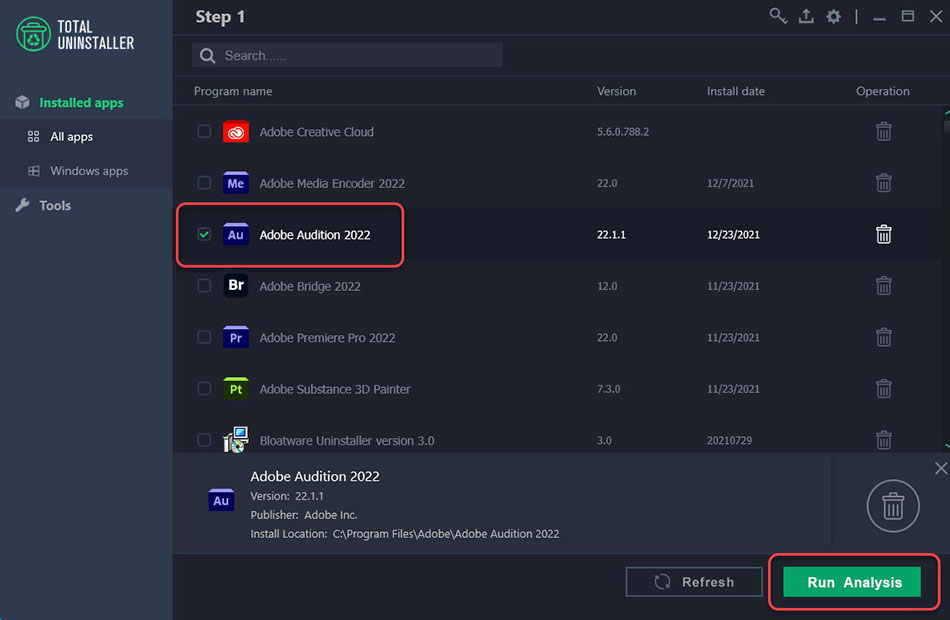Check the Adobe Substance 3D Painter checkbox
Viewport: 950px width, 620px height.
coord(204,389)
